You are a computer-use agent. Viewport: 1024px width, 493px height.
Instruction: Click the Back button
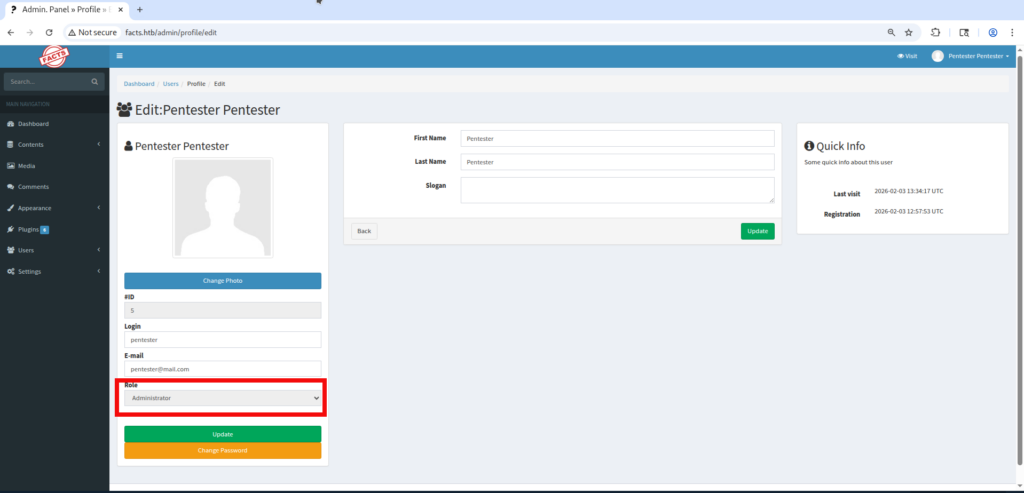[x=364, y=231]
